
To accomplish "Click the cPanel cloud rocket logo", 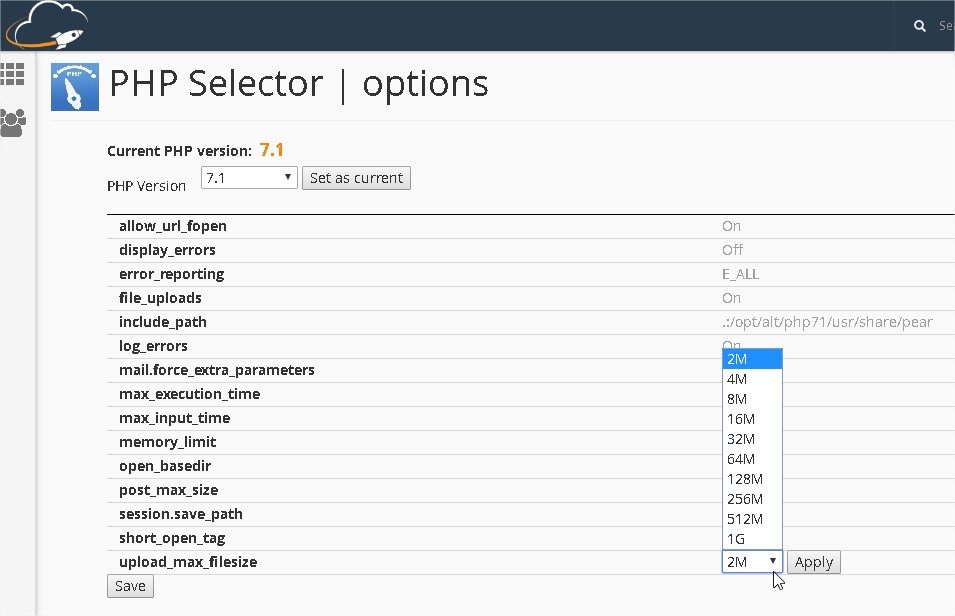I will (x=46, y=25).
